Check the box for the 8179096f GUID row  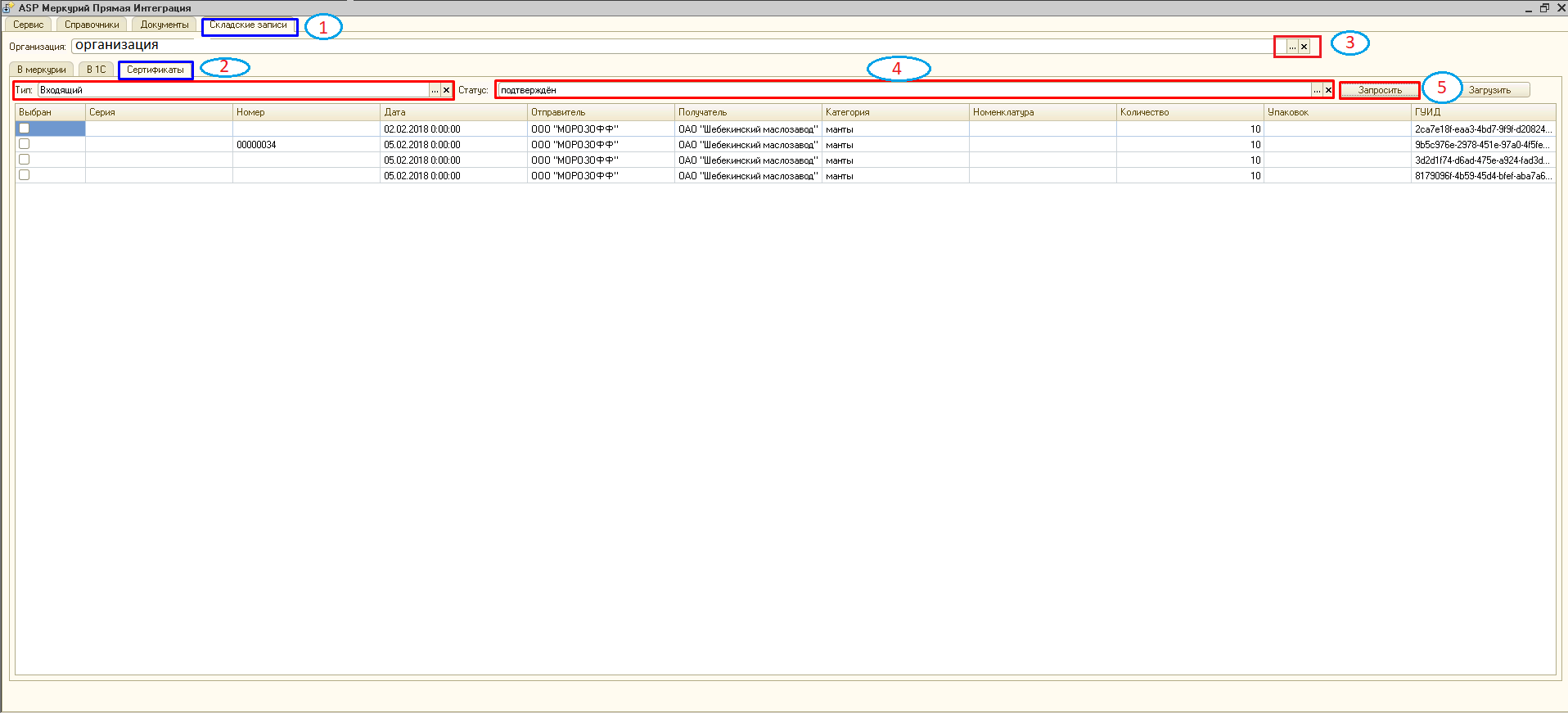click(25, 175)
